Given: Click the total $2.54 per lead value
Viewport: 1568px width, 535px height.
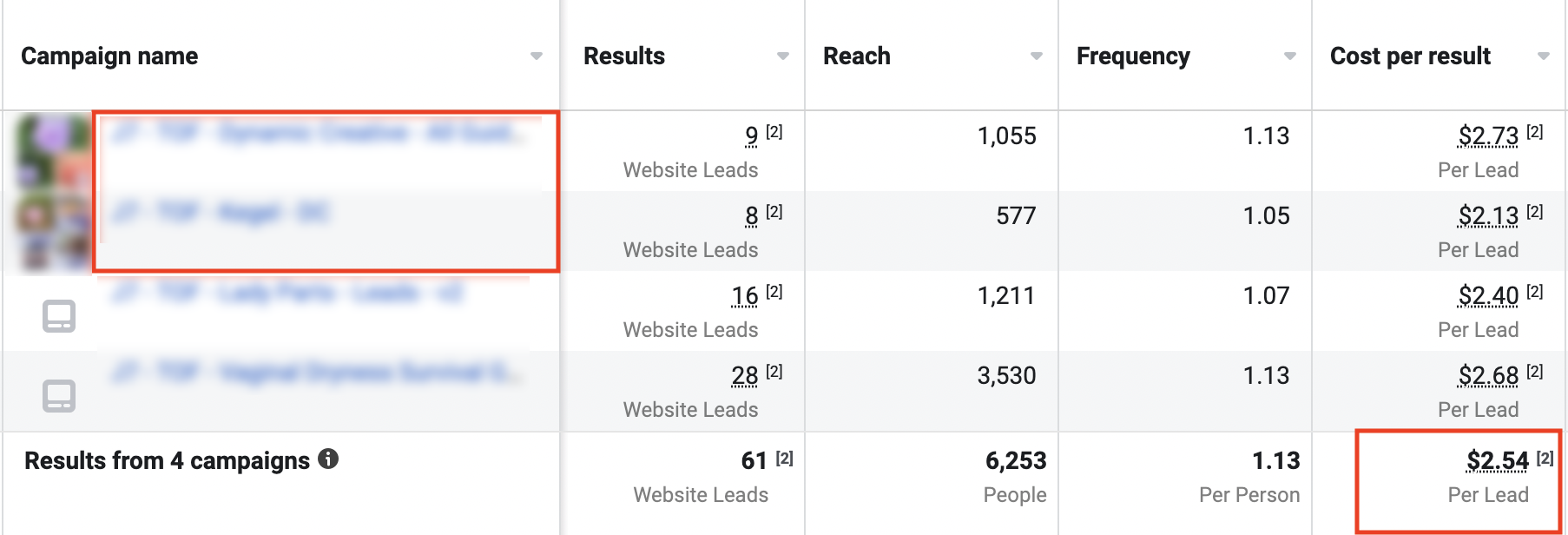Looking at the screenshot, I should (x=1497, y=461).
